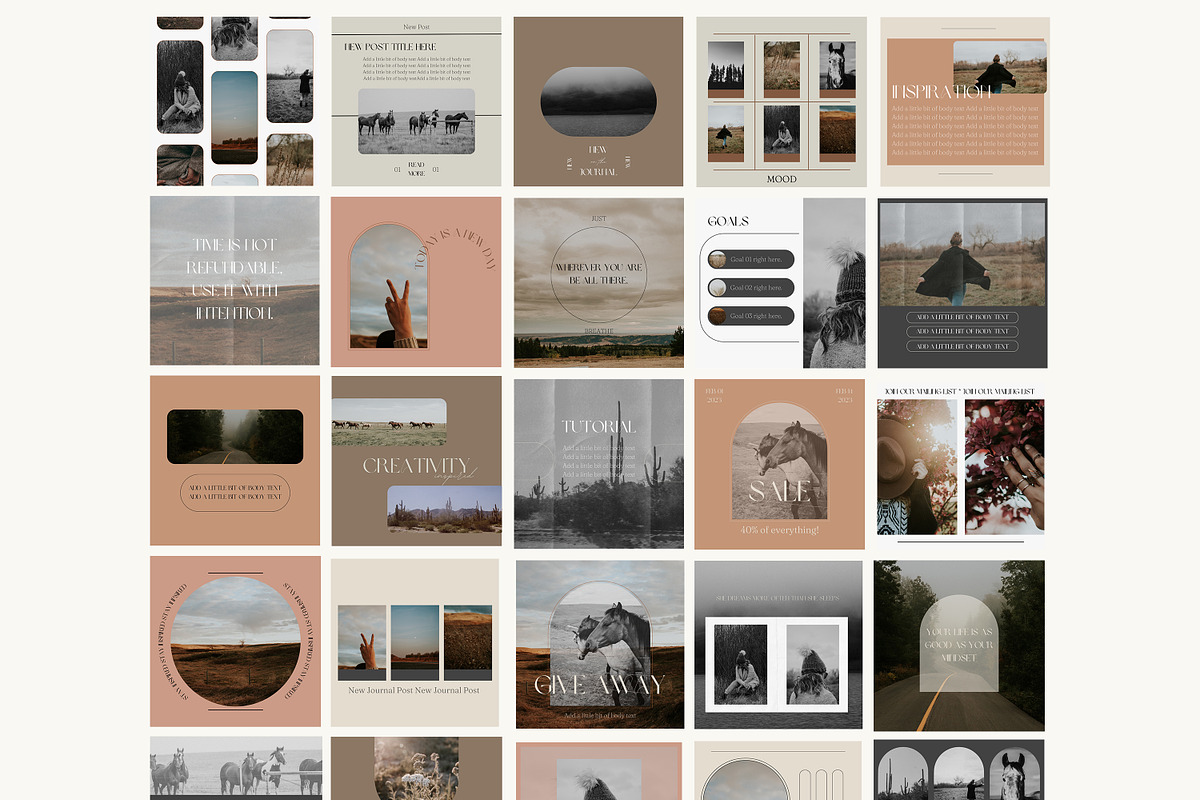Open the 'Stay inspired' circular landscape template
Image resolution: width=1200 pixels, height=800 pixels.
(235, 641)
